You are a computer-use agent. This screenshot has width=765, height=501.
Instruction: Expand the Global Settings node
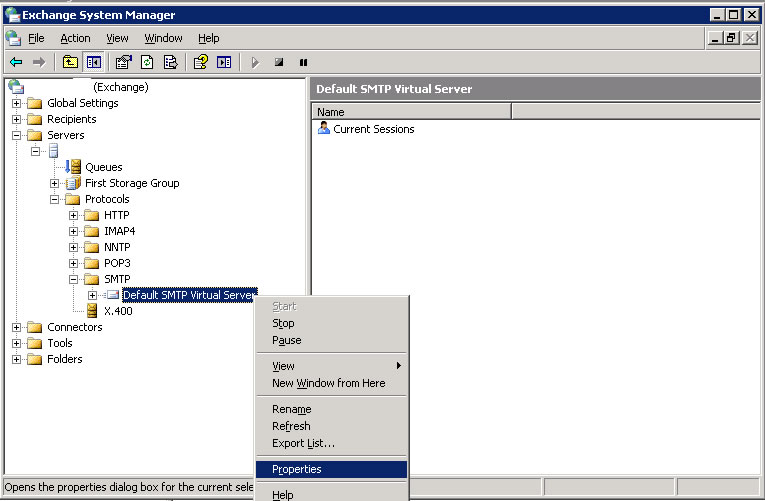pyautogui.click(x=17, y=103)
